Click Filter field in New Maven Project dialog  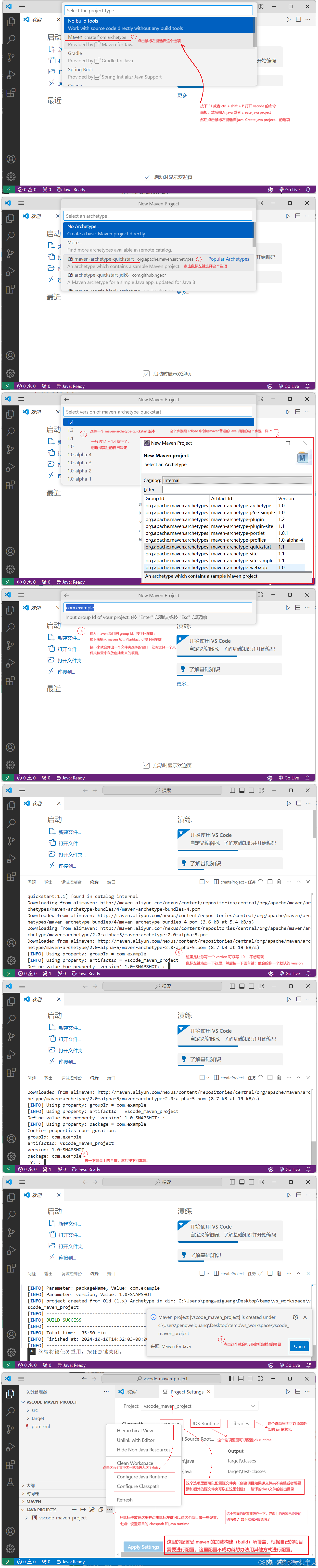click(237, 489)
